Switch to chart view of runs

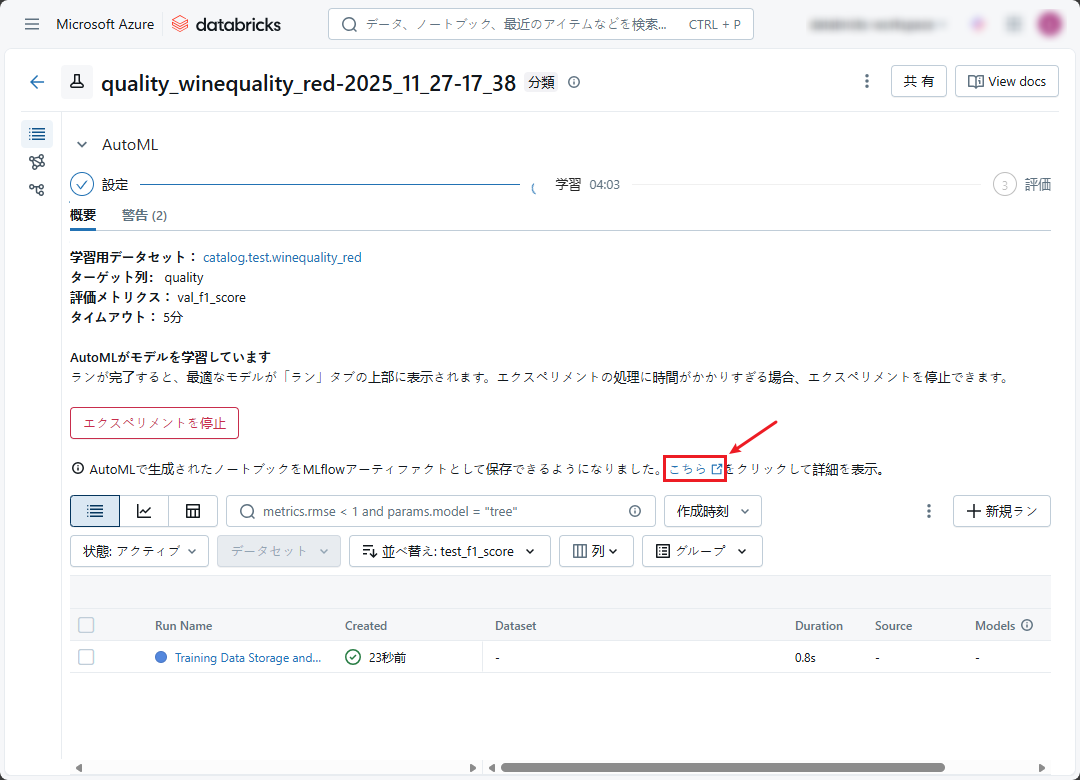tap(144, 511)
